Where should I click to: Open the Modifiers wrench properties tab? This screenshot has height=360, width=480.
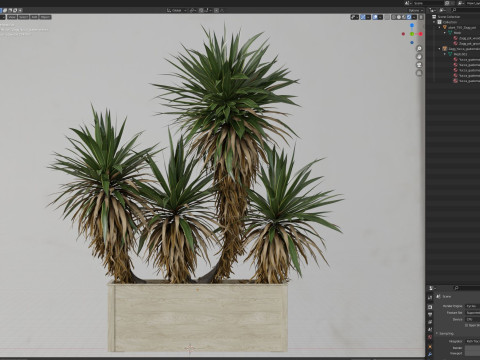(430, 354)
